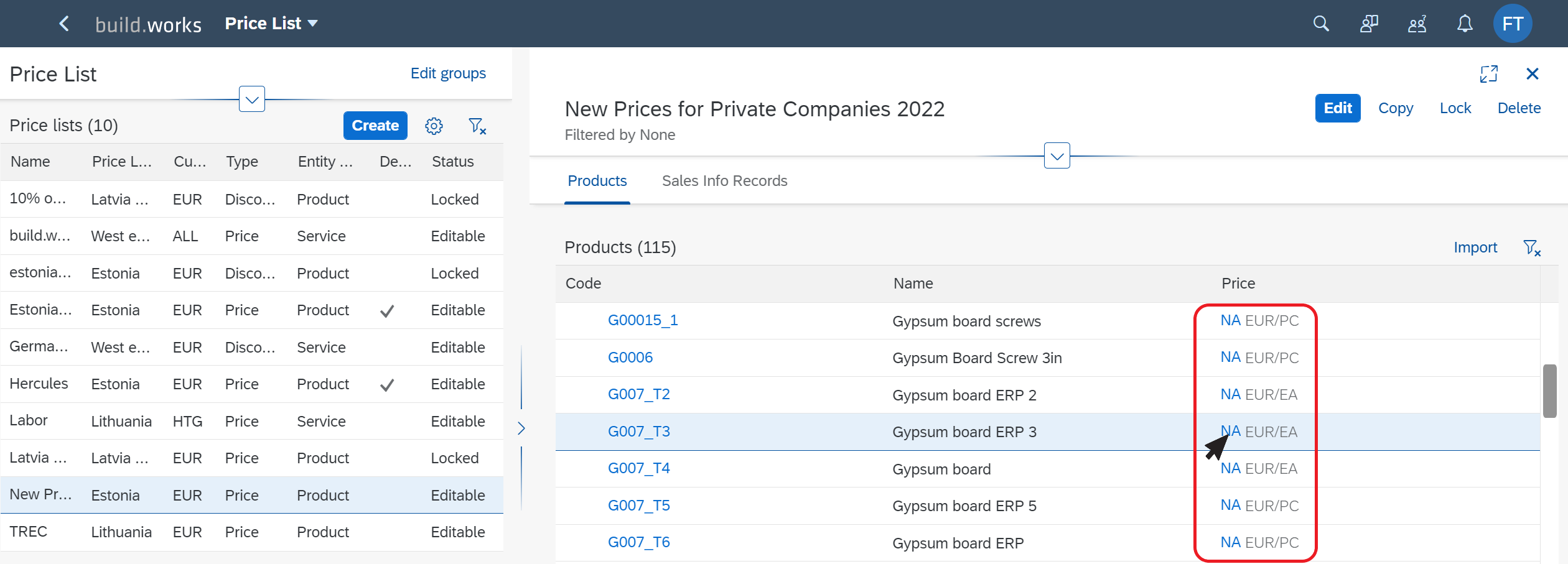Click the Create price list button

pyautogui.click(x=375, y=126)
